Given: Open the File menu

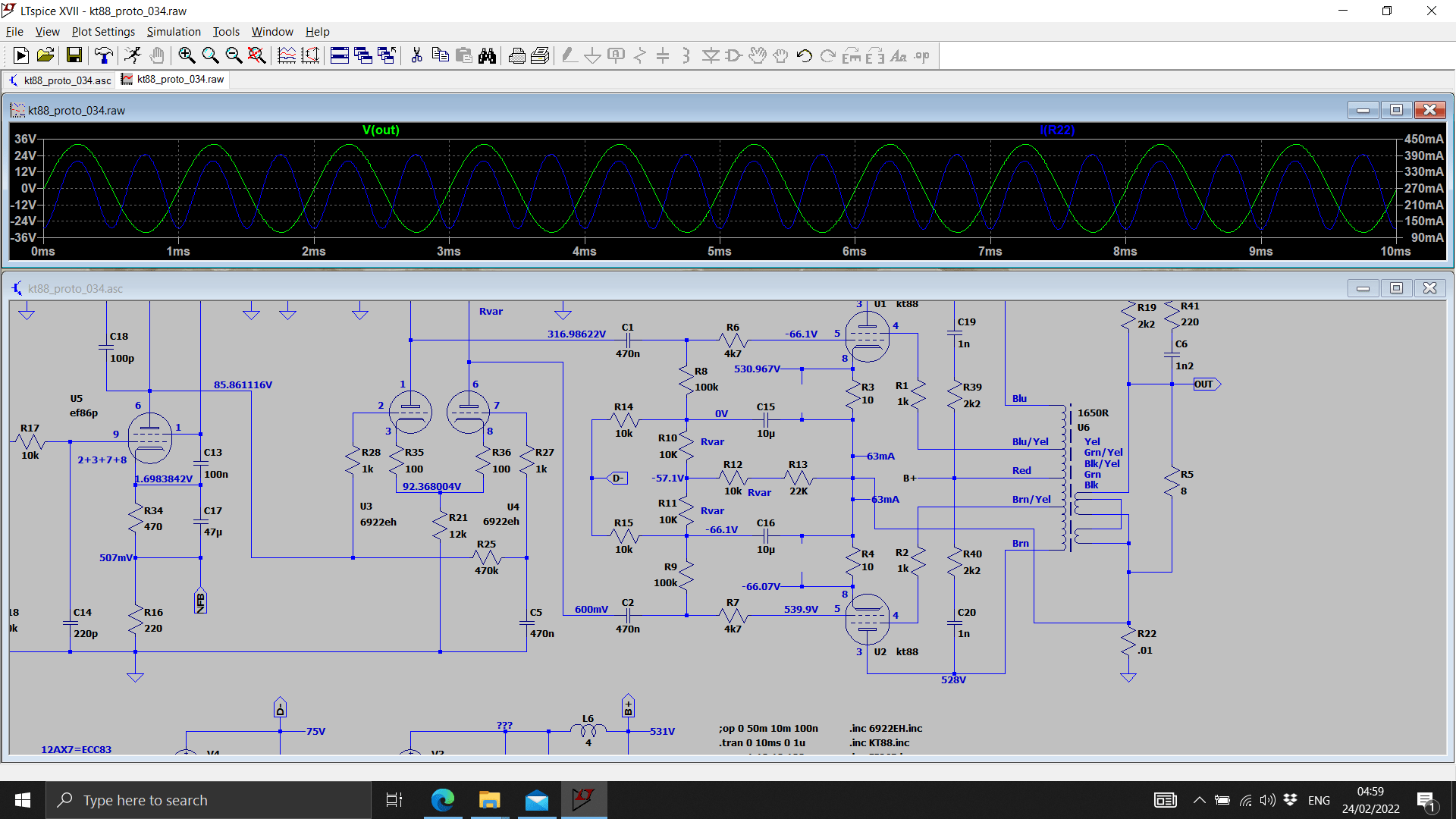Looking at the screenshot, I should coord(14,32).
